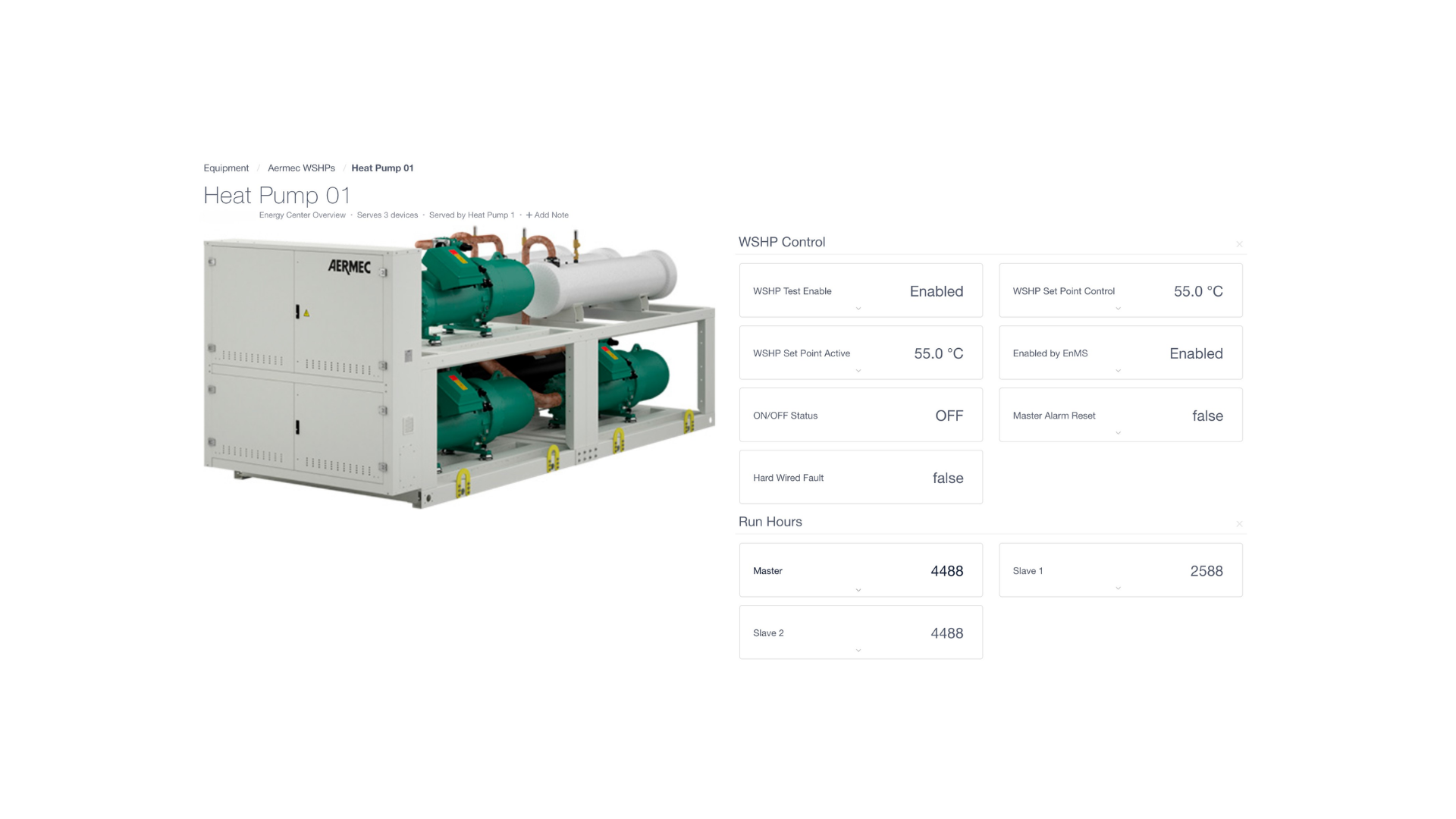Expand chevron under Slave 2 run hours
The width and height of the screenshot is (1456, 819).
point(858,651)
